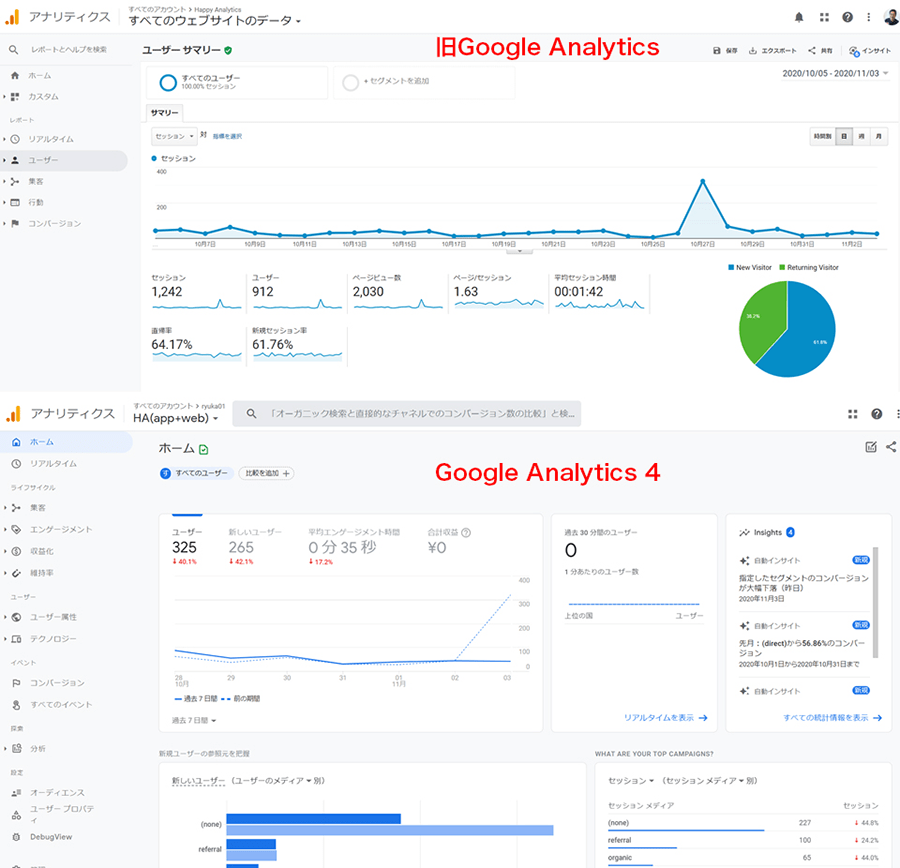Open セッション メディア dropdown in campaigns card
Image resolution: width=900 pixels, height=868 pixels.
704,781
